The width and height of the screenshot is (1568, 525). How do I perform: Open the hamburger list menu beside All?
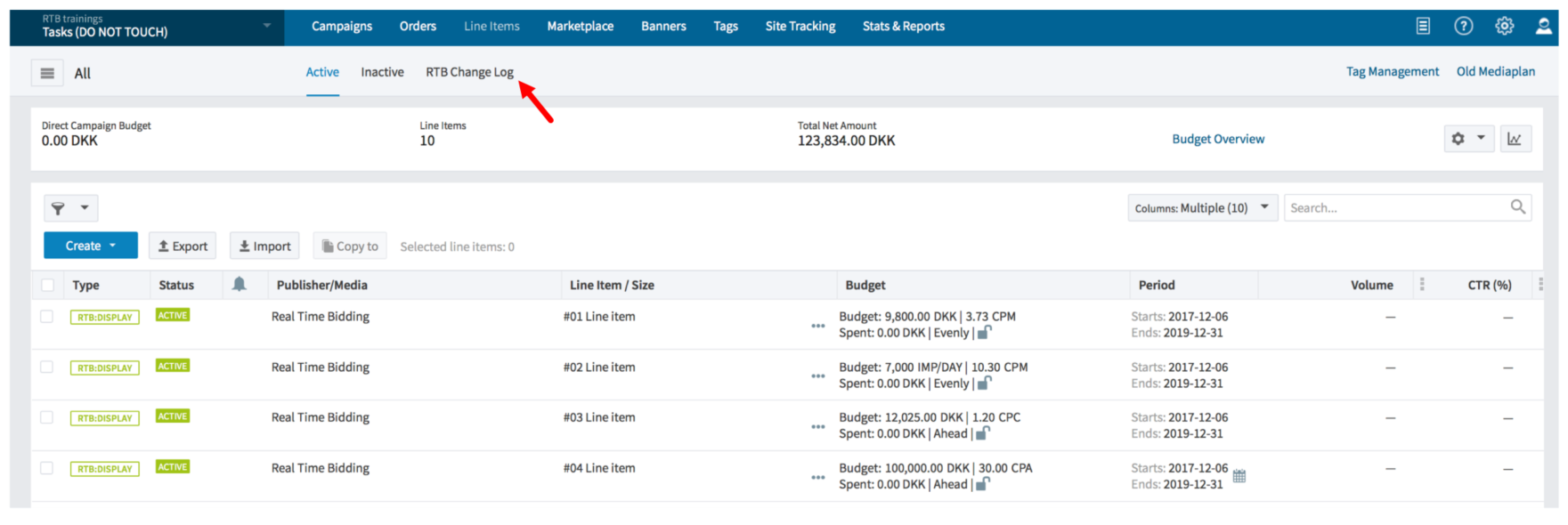pos(47,73)
